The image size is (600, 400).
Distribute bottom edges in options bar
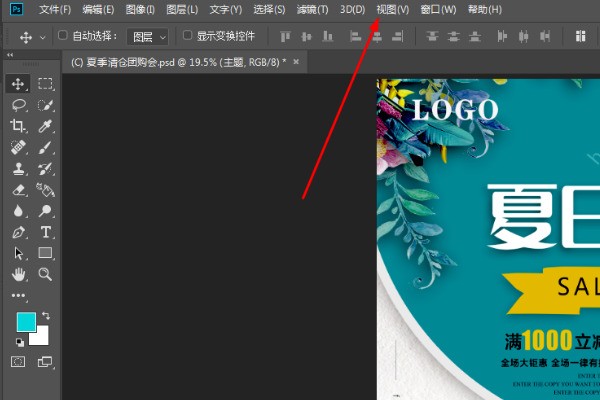[x=475, y=37]
